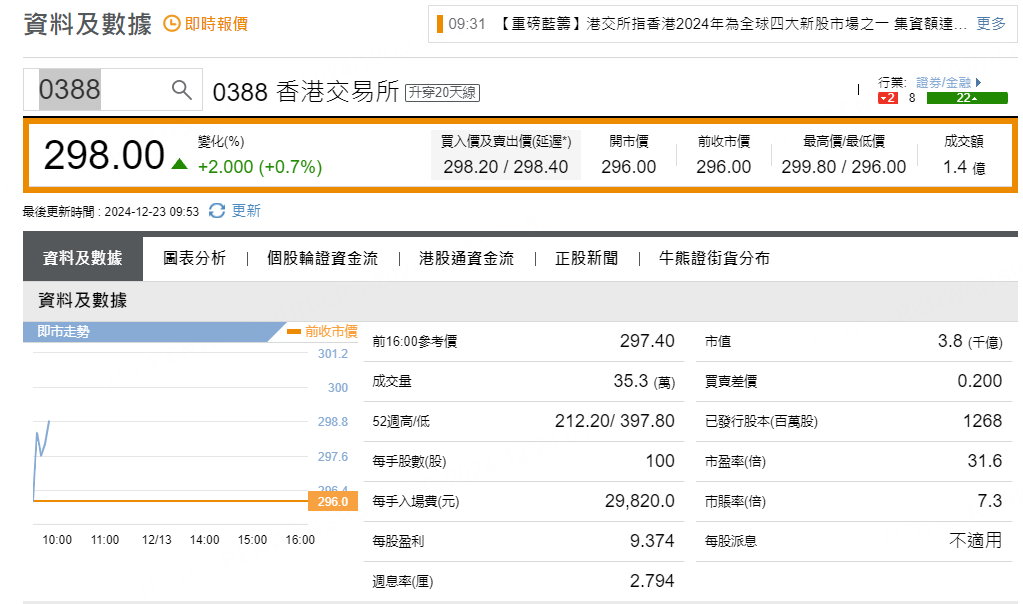Click the 52週高/低 value 212.20/ 397.80
The image size is (1023, 604).
pyautogui.click(x=615, y=421)
